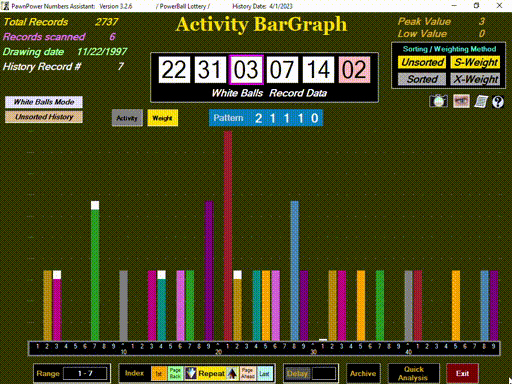The width and height of the screenshot is (512, 384).
Task: Click the tall green bar with white cap
Action: tap(95, 271)
